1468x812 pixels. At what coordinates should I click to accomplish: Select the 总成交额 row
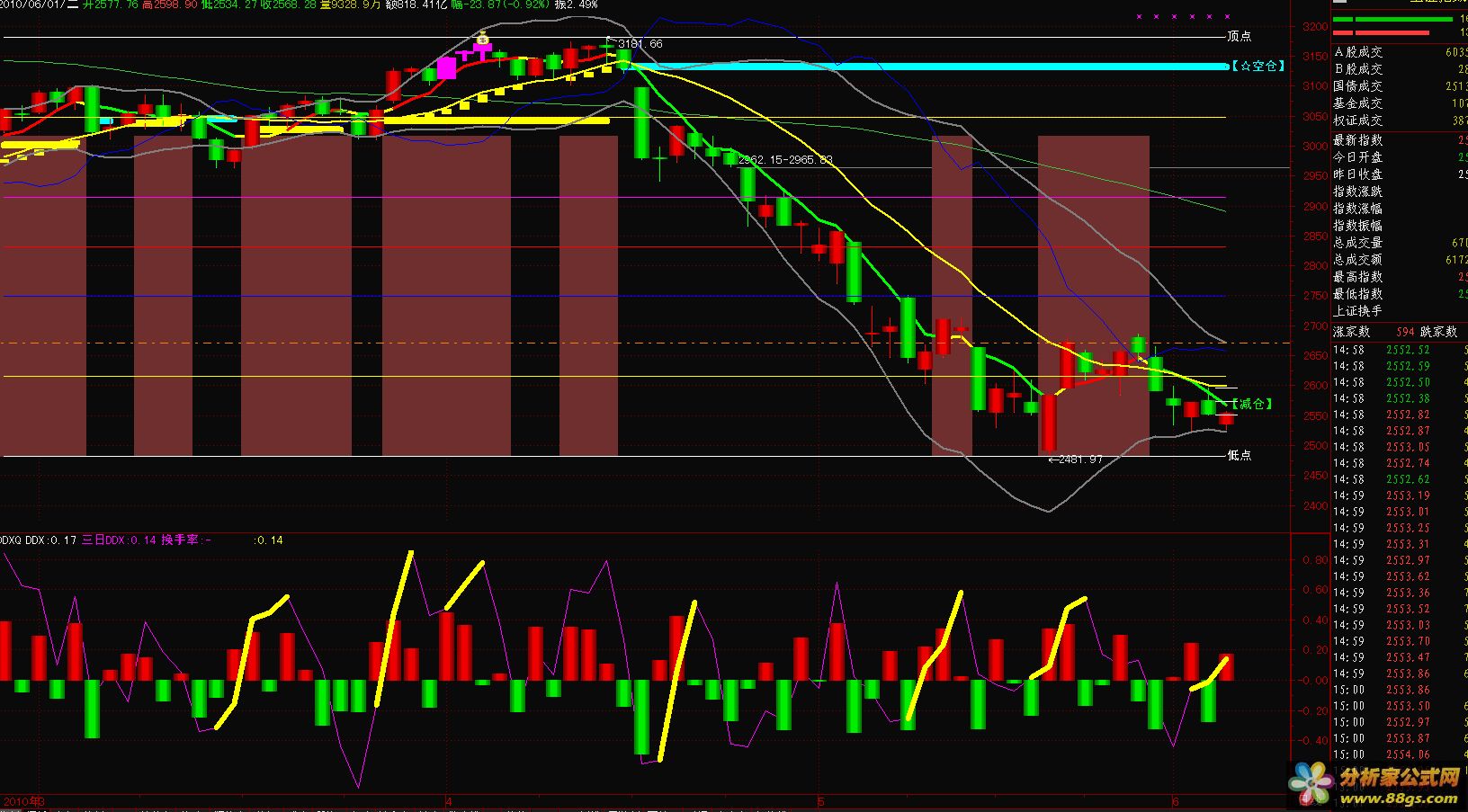click(1400, 260)
